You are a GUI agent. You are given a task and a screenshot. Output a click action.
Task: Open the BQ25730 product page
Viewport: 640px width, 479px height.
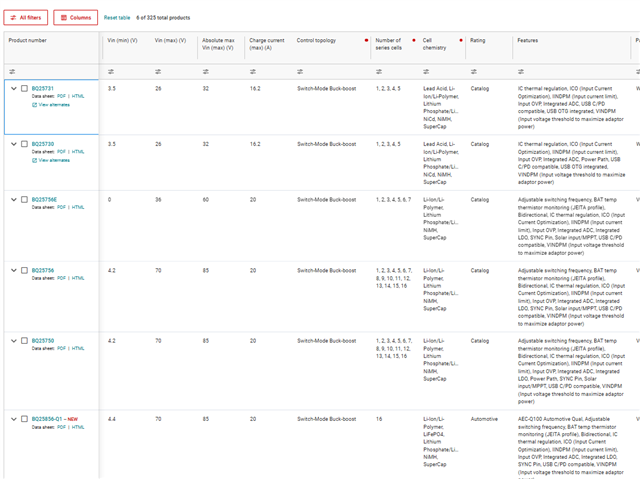(42, 144)
